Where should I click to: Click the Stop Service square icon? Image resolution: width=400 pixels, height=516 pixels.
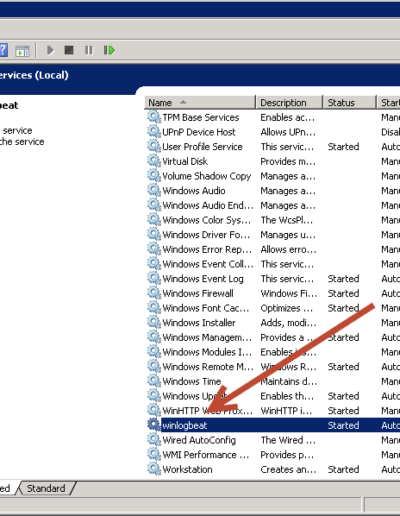(69, 50)
